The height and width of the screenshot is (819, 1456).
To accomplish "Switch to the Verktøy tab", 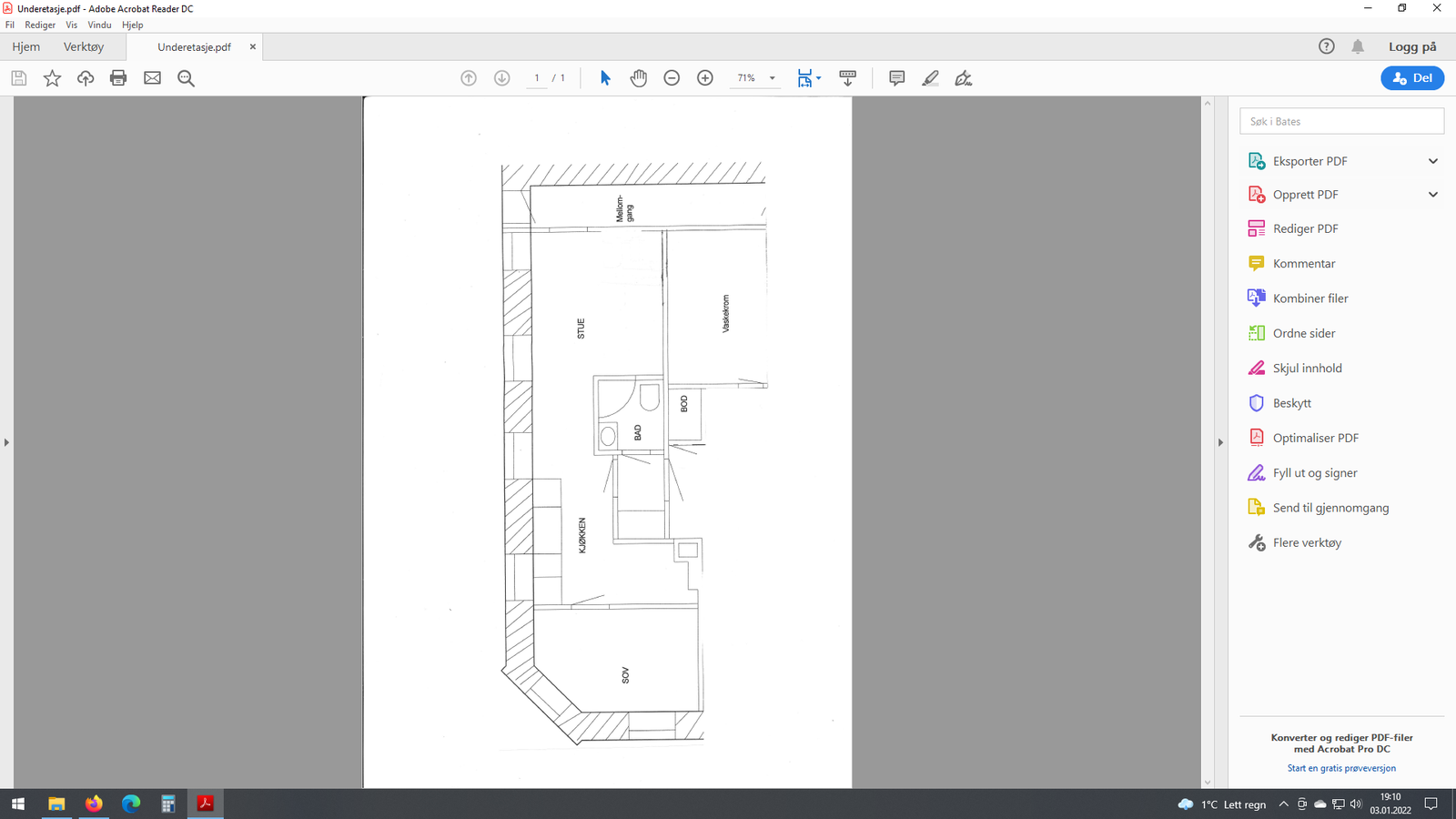I will [85, 46].
